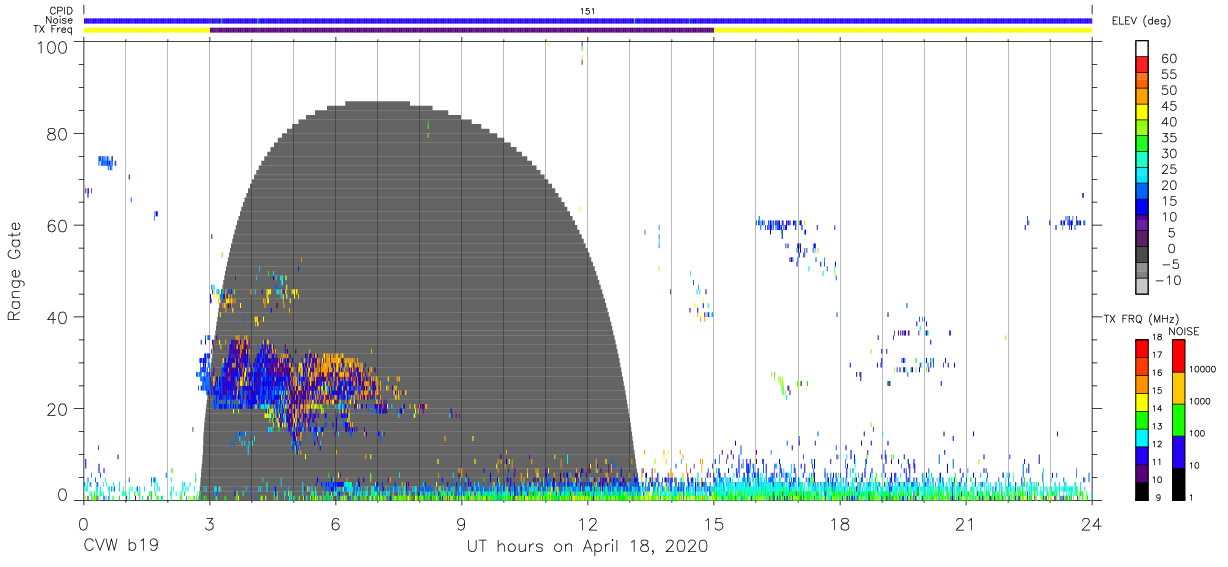Click the dark gray -5–0 degree elevation swatch
1228x567 pixels.
click(1142, 256)
